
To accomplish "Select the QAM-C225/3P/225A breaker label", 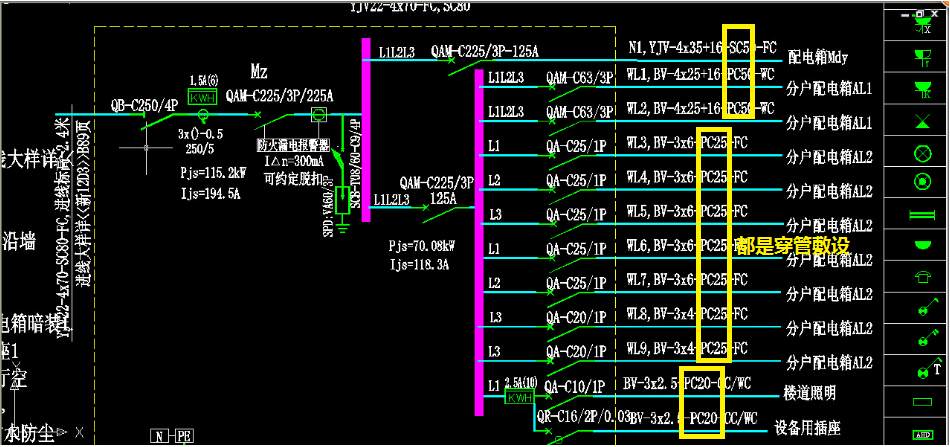I will 279,95.
